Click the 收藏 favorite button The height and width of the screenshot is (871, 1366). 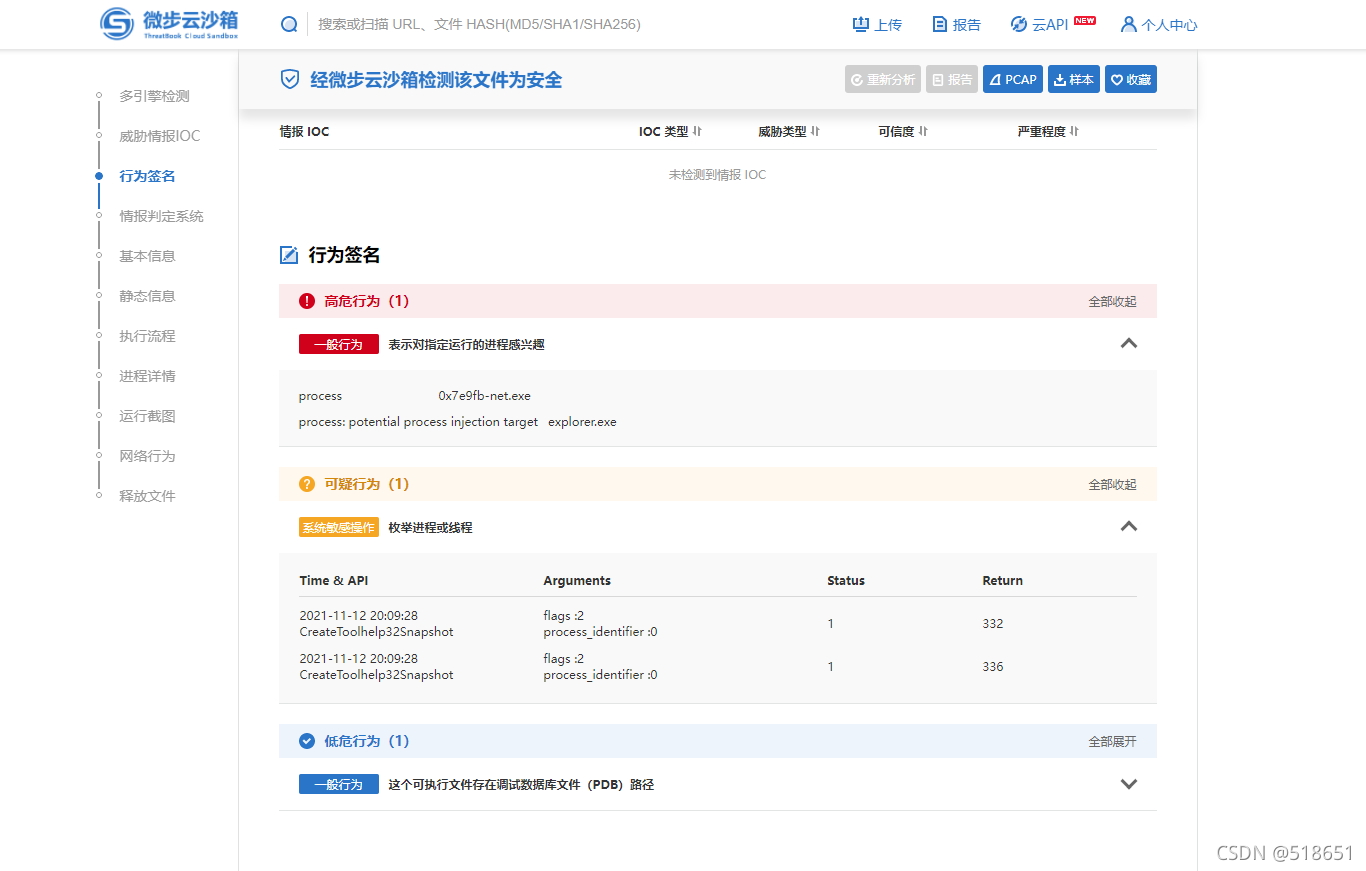coord(1131,80)
